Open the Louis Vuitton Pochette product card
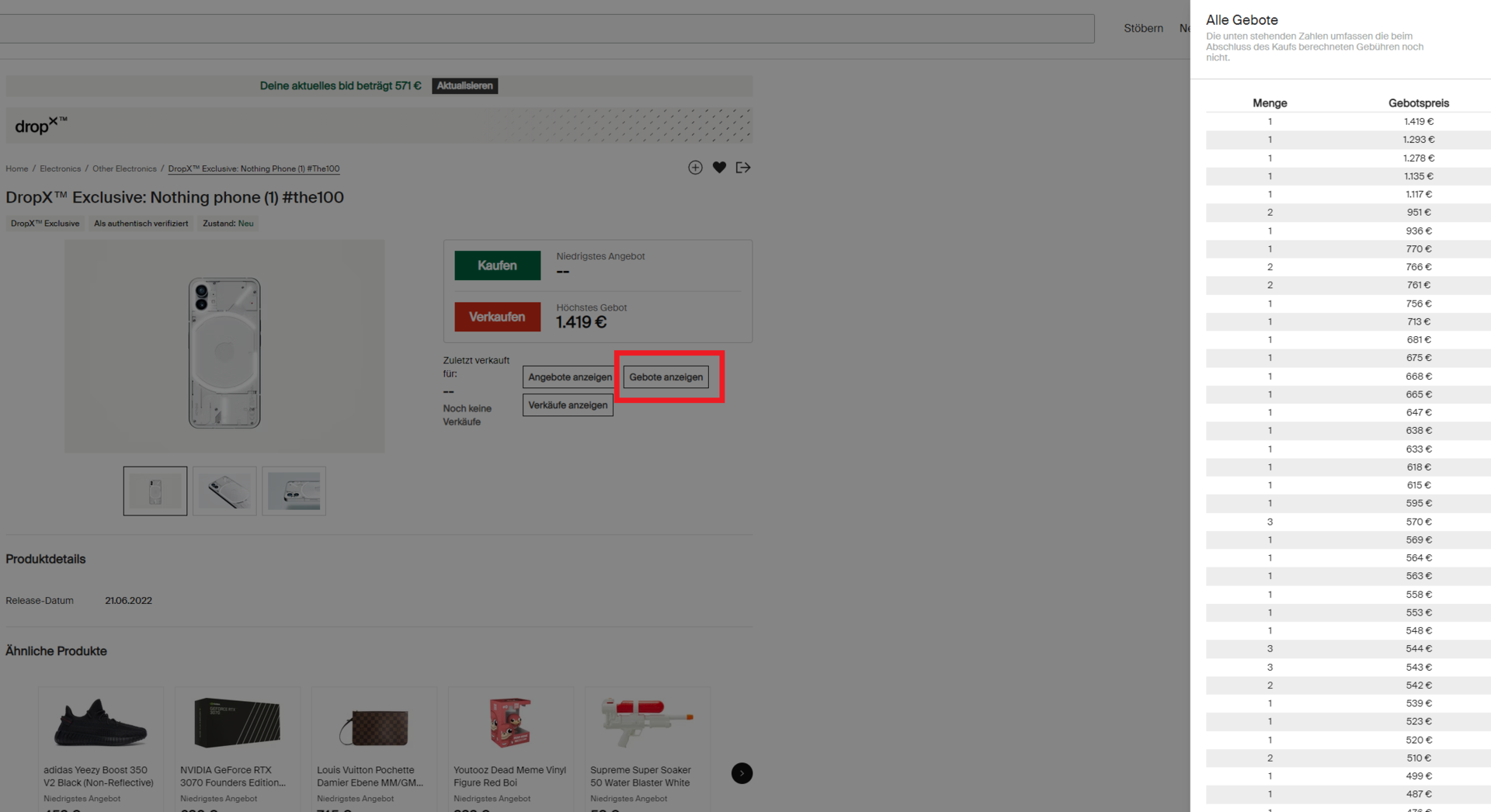 tap(374, 749)
